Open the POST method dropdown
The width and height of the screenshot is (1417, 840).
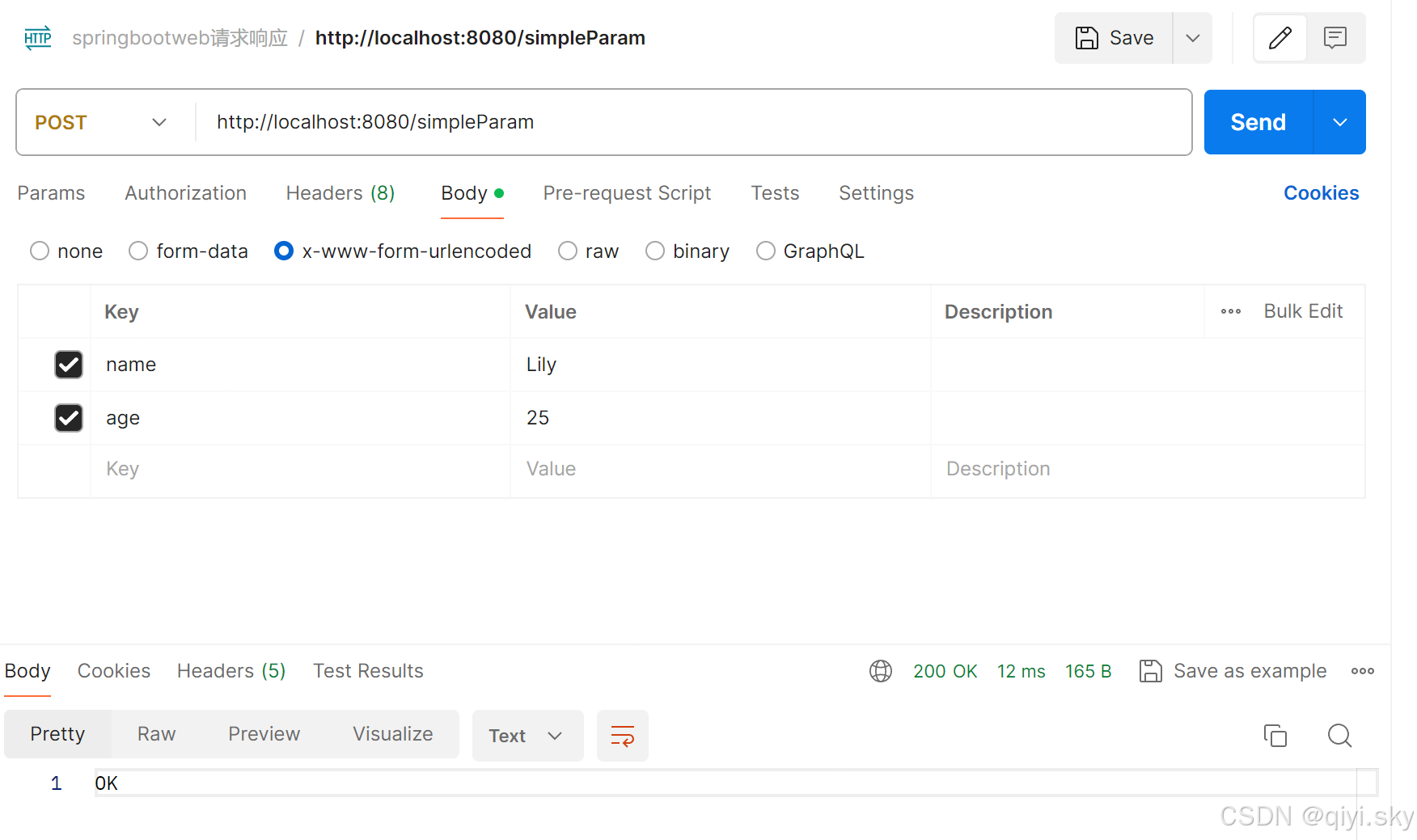(x=159, y=122)
